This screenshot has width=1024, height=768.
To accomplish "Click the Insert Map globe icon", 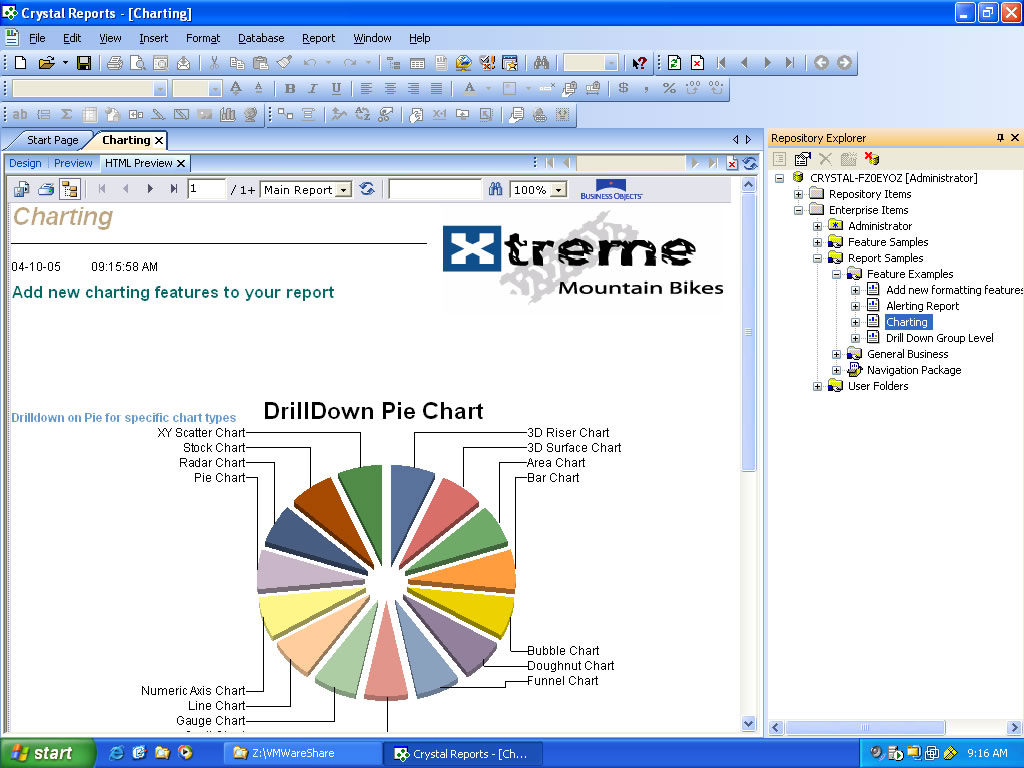I will tap(250, 115).
